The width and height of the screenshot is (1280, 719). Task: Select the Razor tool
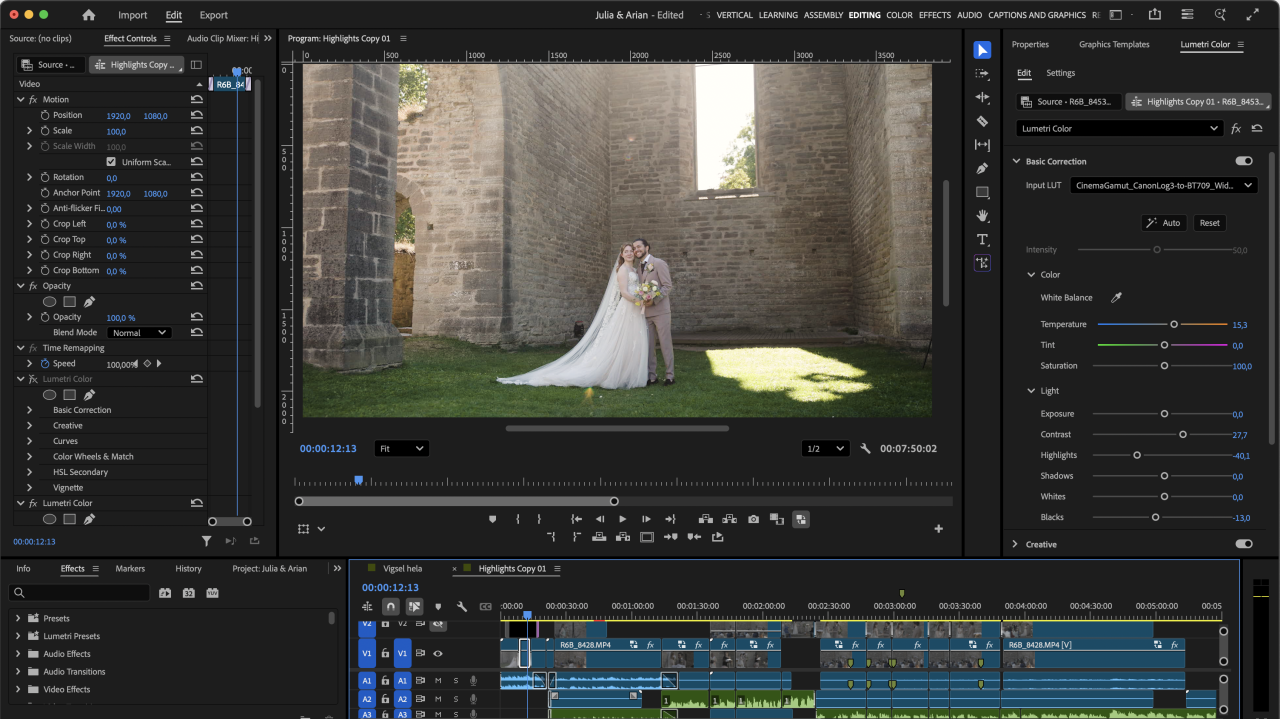(x=982, y=121)
